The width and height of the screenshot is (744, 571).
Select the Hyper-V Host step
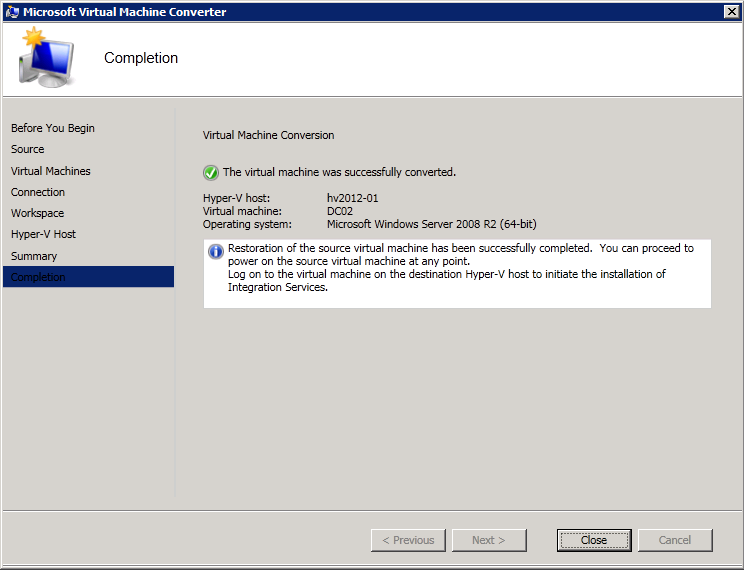[x=43, y=234]
